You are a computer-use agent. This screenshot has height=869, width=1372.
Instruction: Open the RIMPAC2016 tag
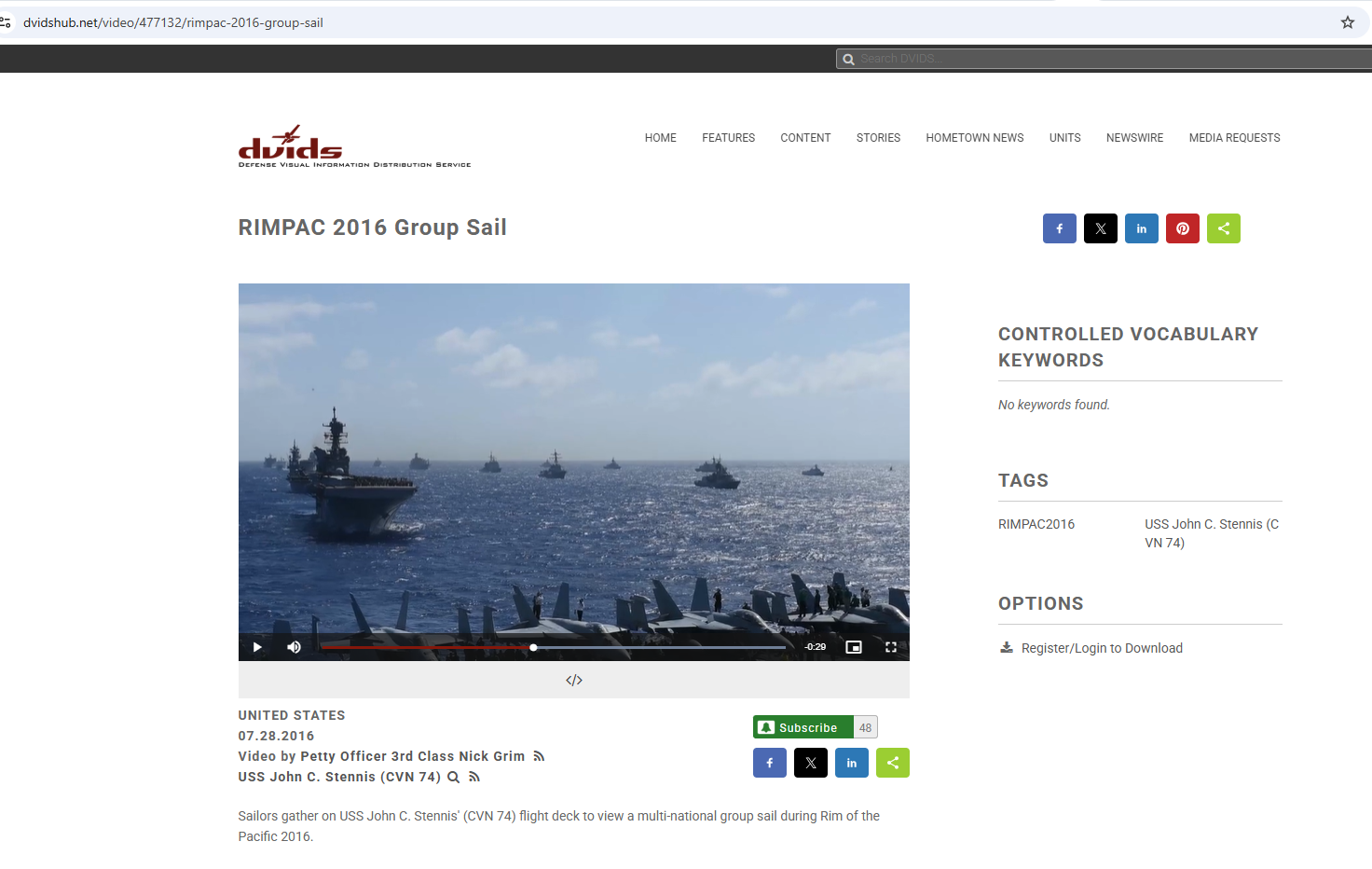tap(1036, 524)
